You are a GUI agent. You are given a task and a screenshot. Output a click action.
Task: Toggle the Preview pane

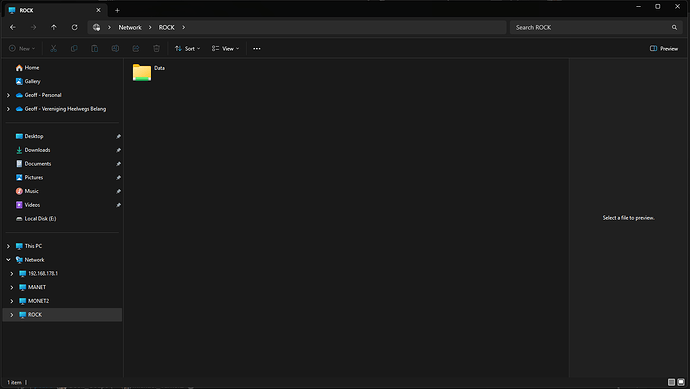664,48
